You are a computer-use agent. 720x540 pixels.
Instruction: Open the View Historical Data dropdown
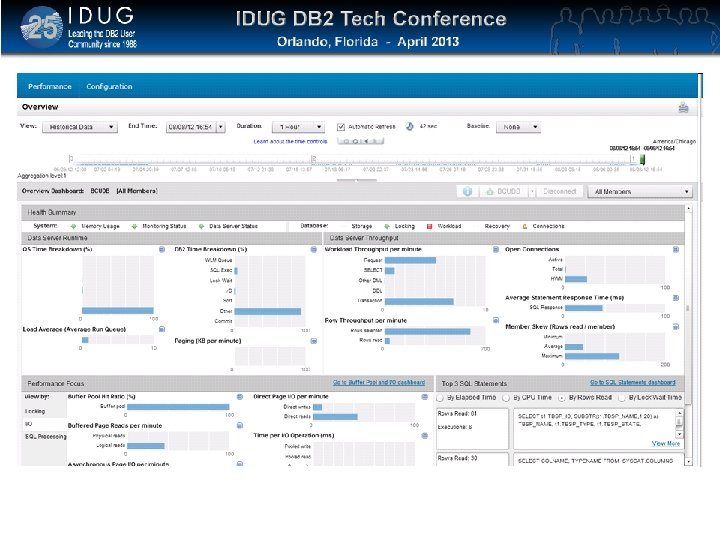[x=80, y=127]
